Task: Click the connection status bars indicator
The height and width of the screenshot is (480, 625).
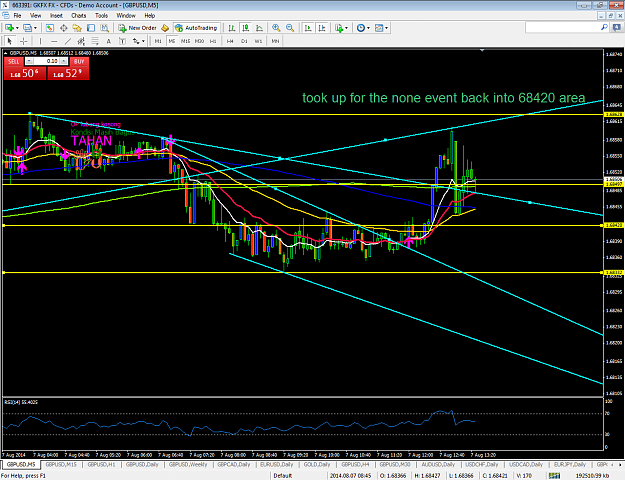Action: tap(554, 476)
